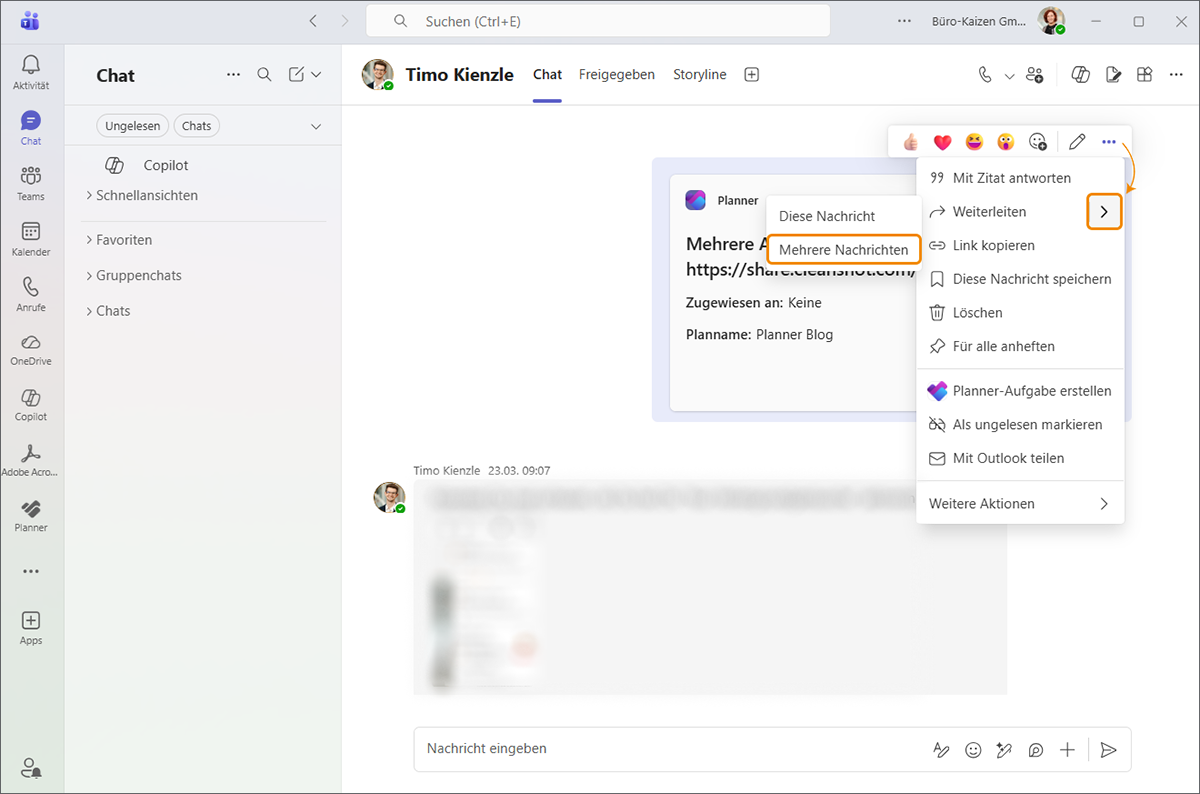The width and height of the screenshot is (1200, 794).
Task: Switch to the Freigegeben tab
Action: point(616,75)
